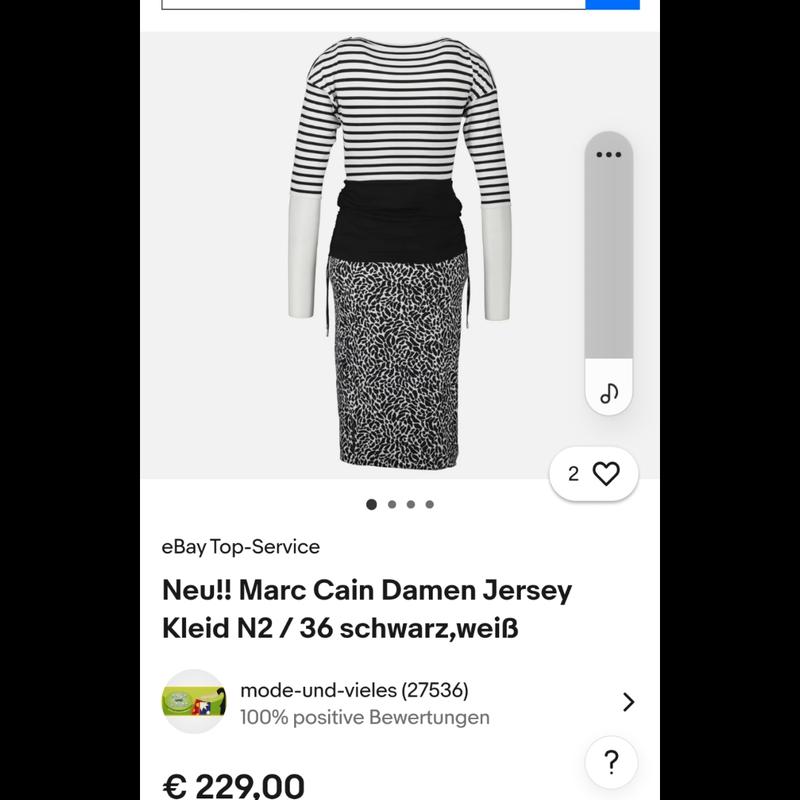Click the seller avatar picture
Image resolution: width=800 pixels, height=800 pixels.
pyautogui.click(x=194, y=701)
